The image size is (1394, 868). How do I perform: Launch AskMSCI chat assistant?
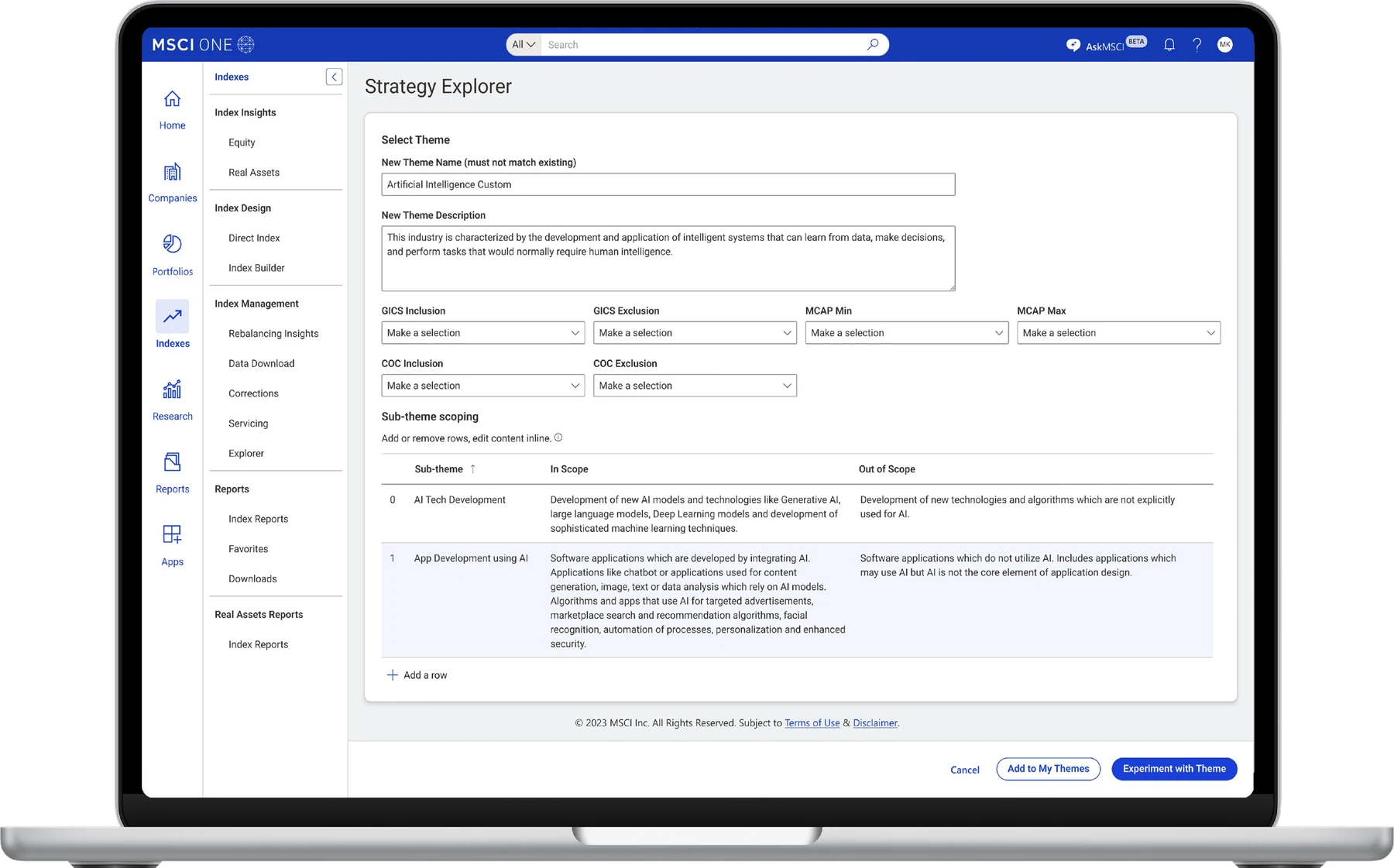click(x=1106, y=45)
